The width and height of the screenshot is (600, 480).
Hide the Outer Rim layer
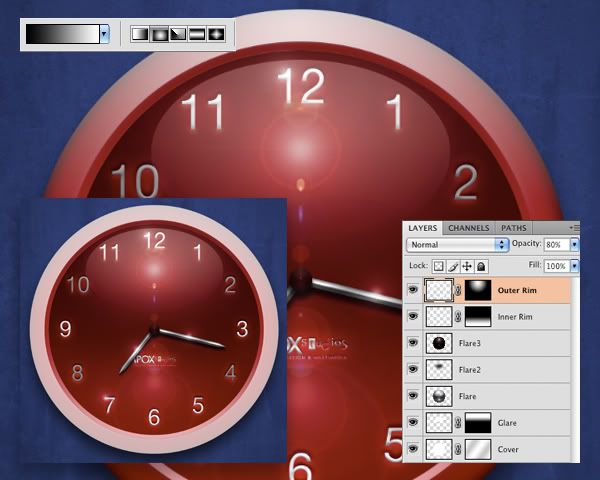413,291
